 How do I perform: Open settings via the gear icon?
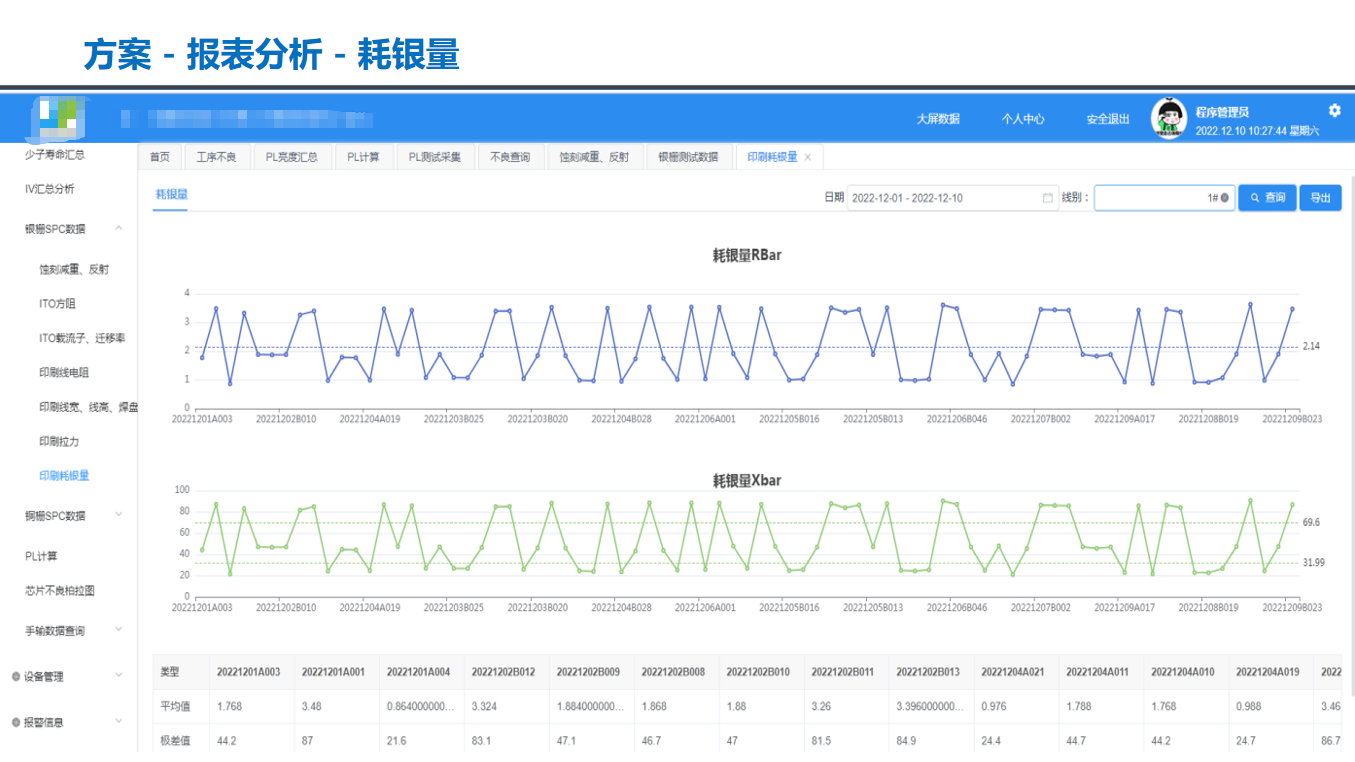tap(1334, 110)
